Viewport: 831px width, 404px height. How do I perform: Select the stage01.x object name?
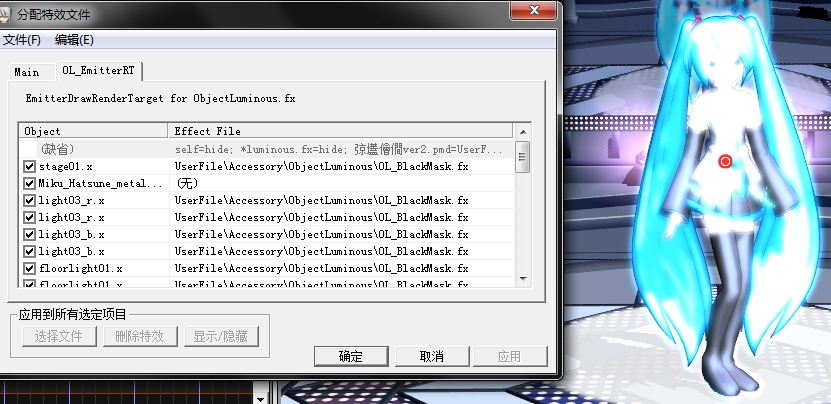[66, 166]
